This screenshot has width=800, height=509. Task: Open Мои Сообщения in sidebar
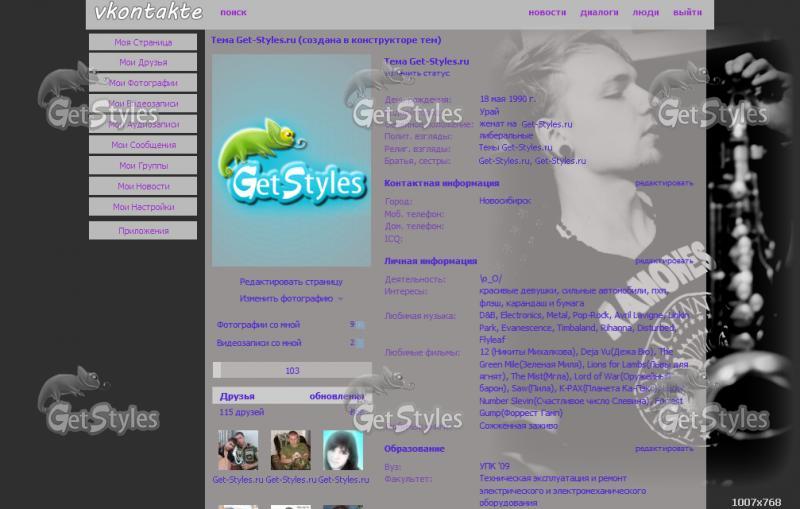point(143,145)
